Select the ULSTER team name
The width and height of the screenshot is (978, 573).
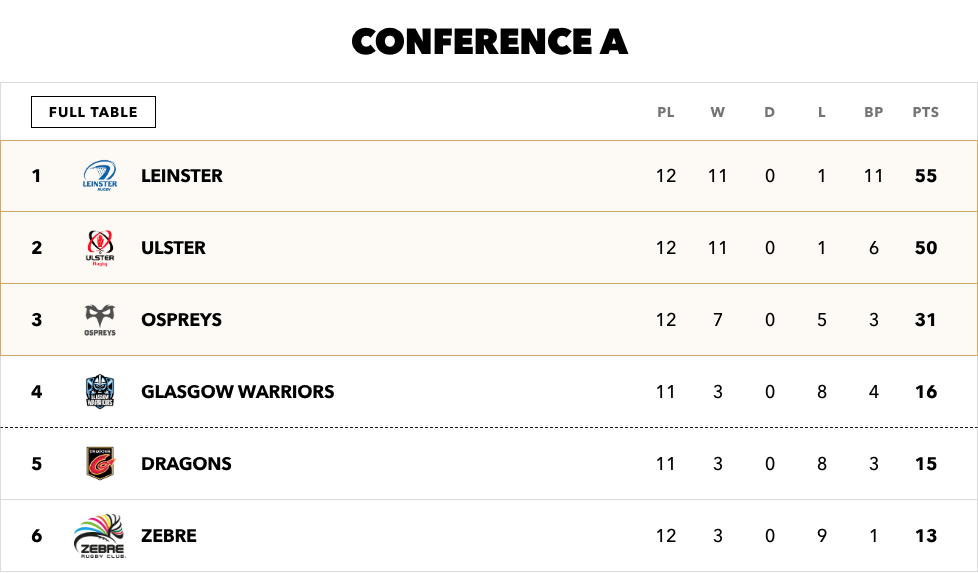click(x=173, y=248)
